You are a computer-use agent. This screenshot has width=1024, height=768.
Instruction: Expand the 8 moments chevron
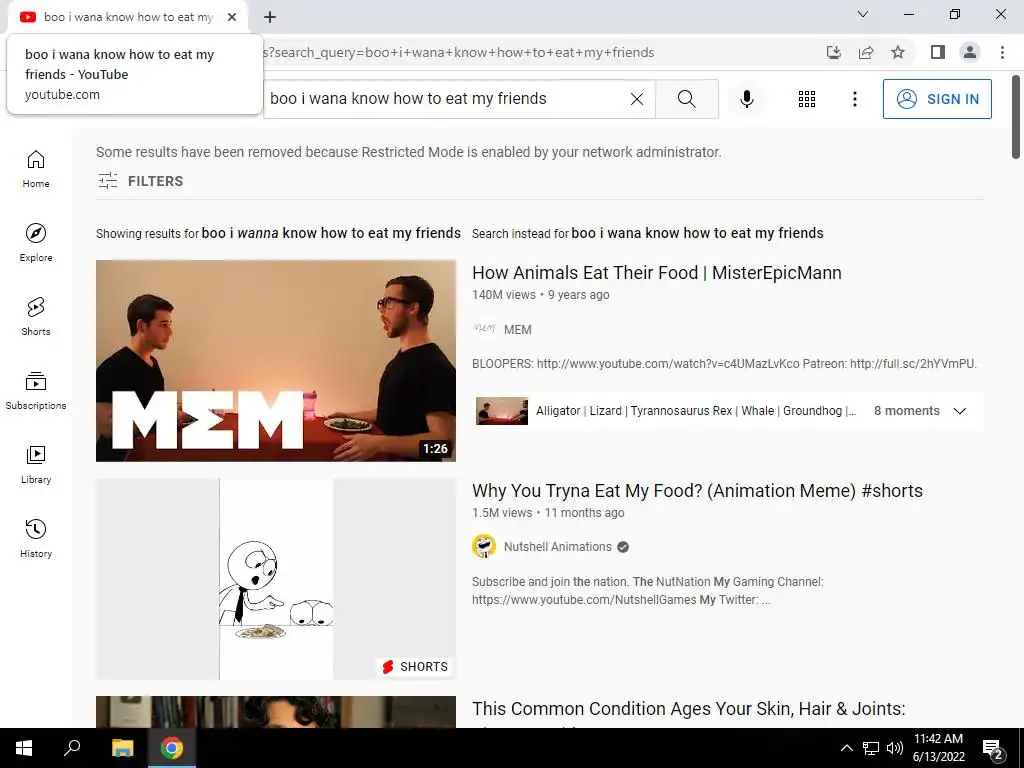959,411
